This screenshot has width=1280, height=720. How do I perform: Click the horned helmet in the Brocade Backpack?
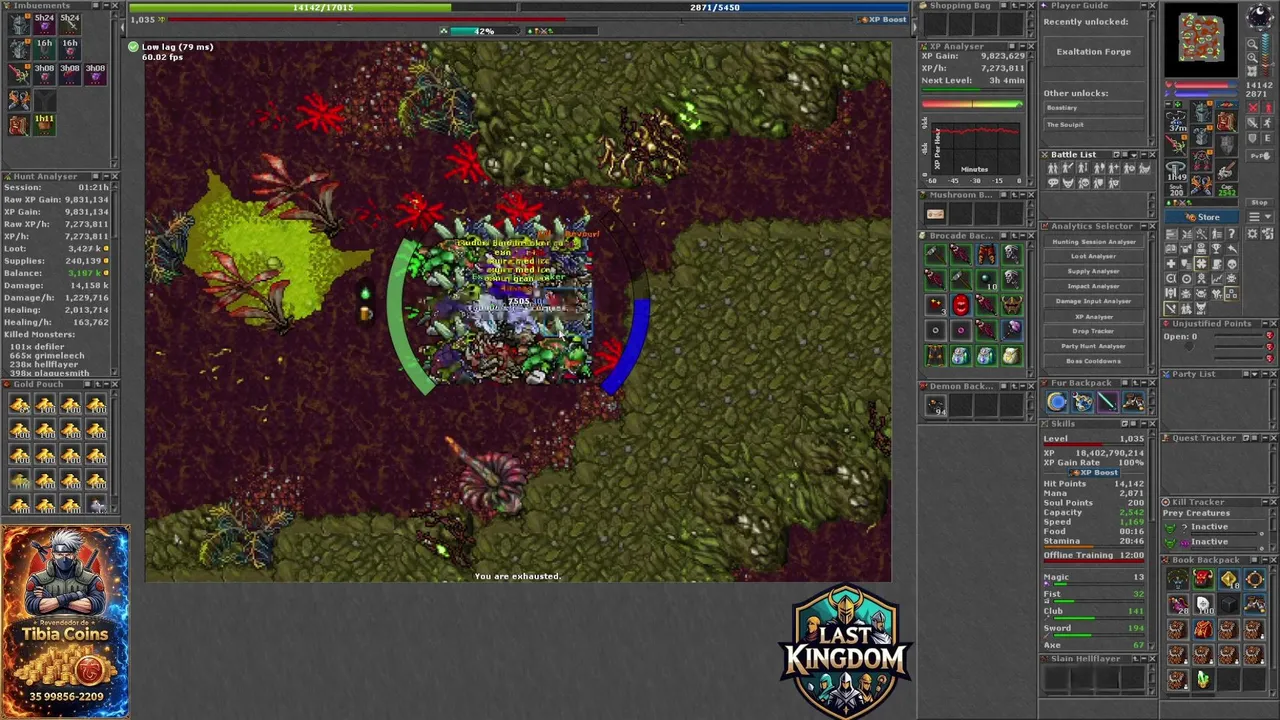1012,305
